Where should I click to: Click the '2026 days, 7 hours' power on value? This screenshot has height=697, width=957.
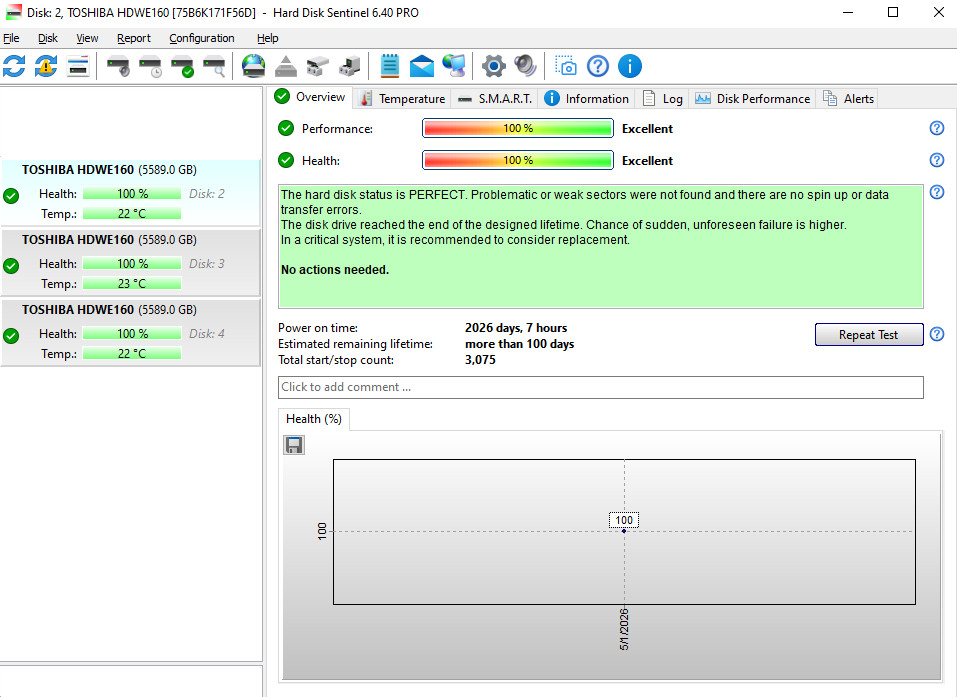(x=516, y=328)
